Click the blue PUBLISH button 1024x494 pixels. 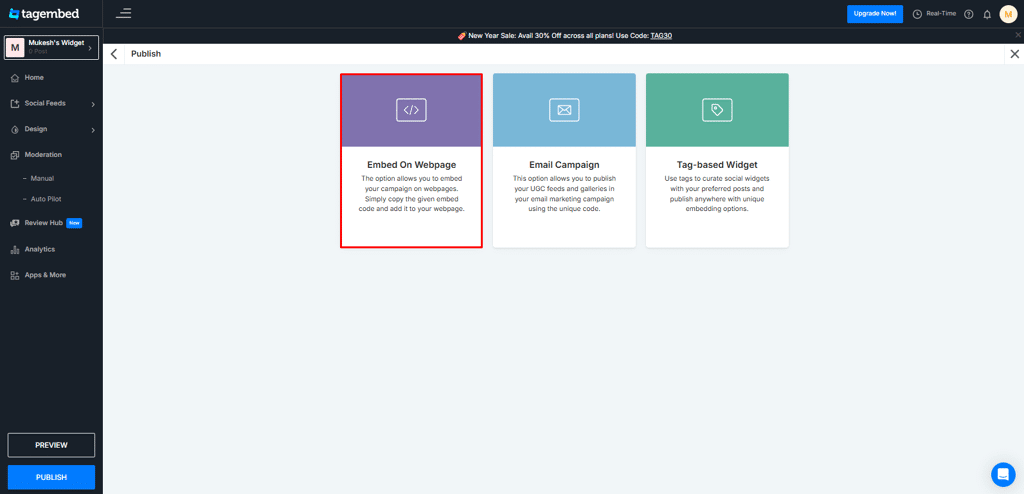(x=51, y=477)
